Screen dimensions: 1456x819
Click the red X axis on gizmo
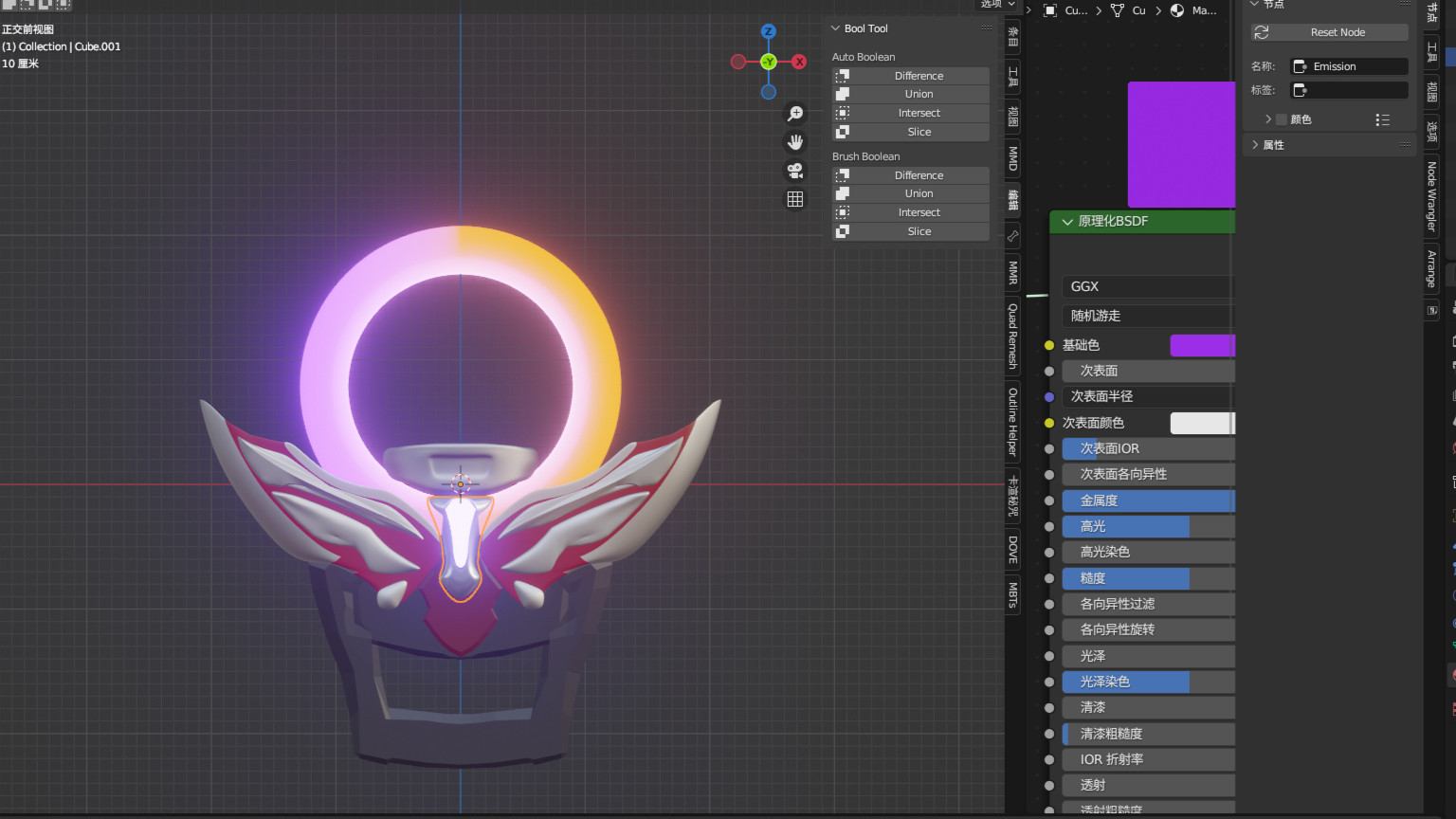799,62
